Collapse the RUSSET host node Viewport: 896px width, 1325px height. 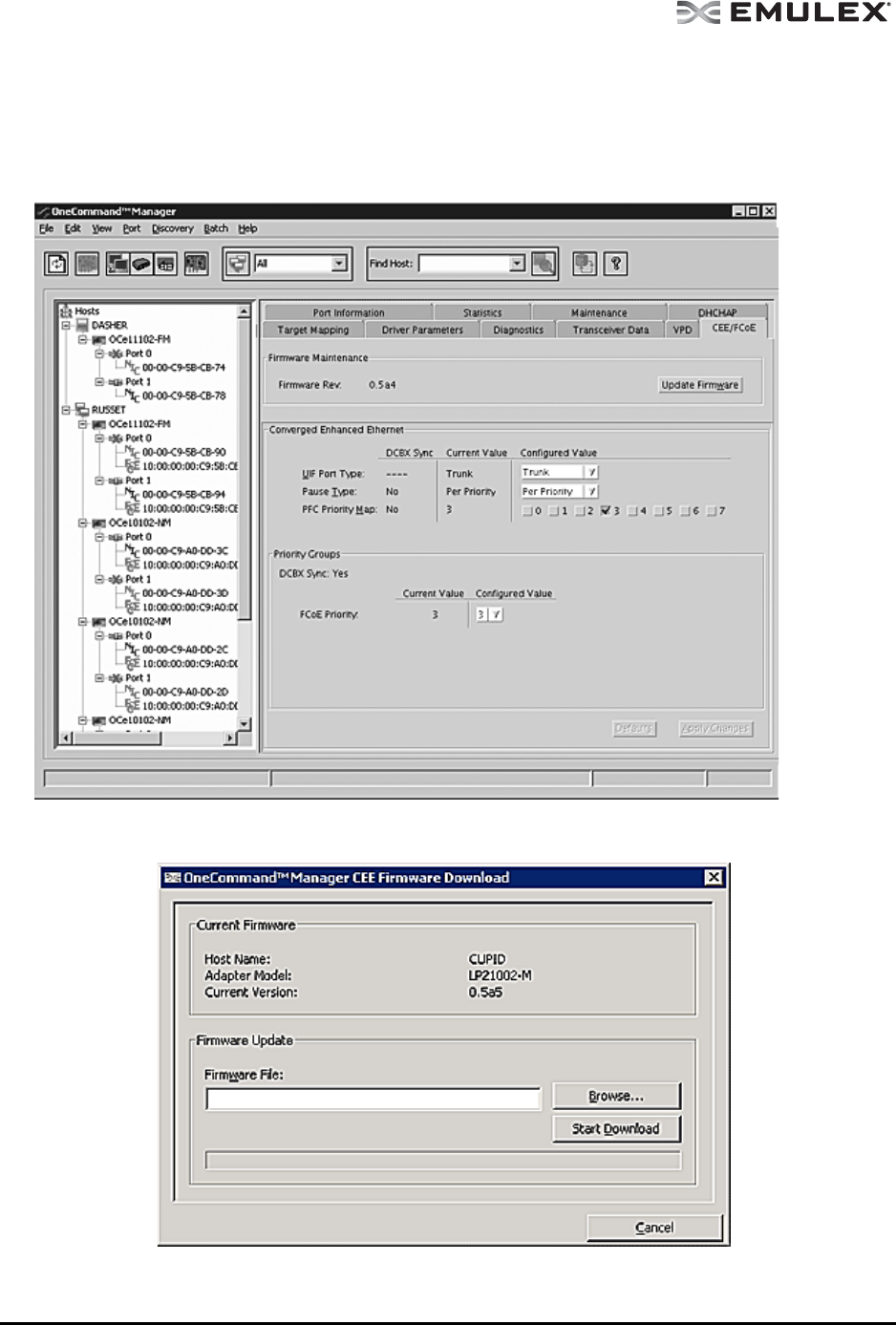pyautogui.click(x=66, y=410)
